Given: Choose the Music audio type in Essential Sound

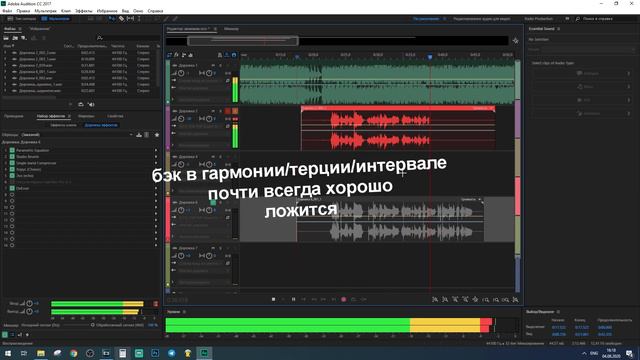Looking at the screenshot, I should [582, 87].
